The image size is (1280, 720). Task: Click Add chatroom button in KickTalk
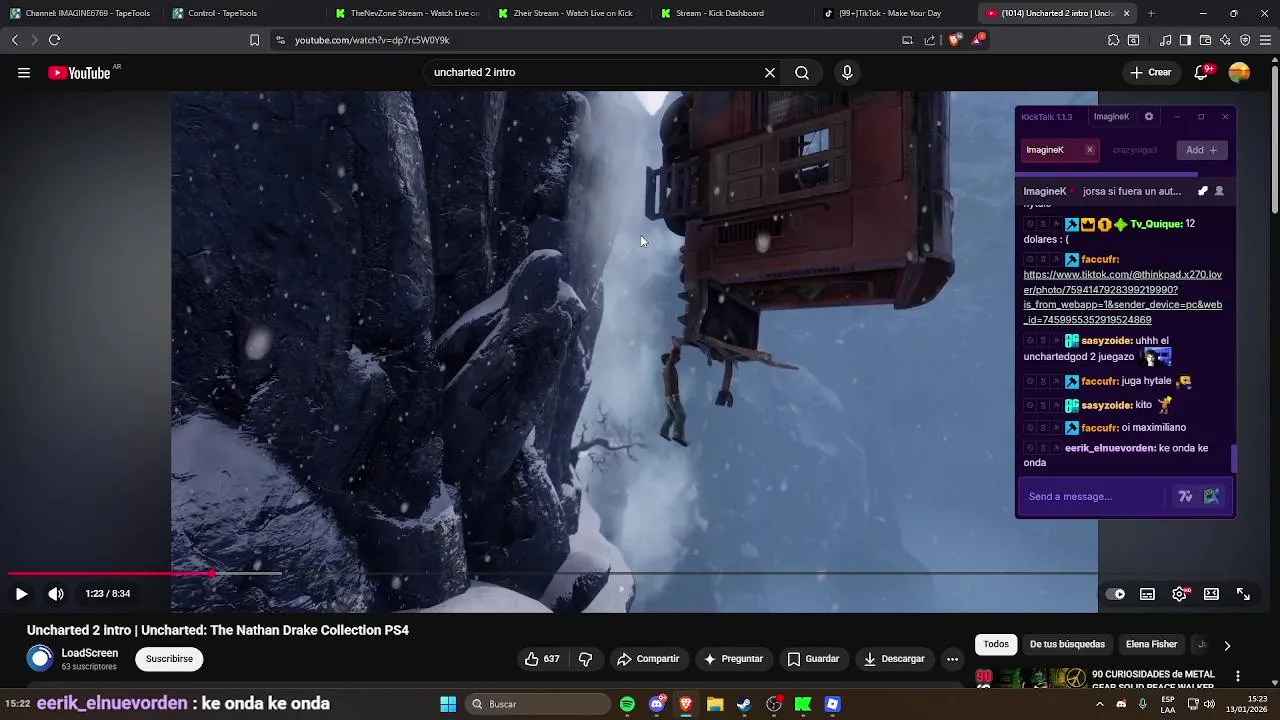click(1202, 150)
